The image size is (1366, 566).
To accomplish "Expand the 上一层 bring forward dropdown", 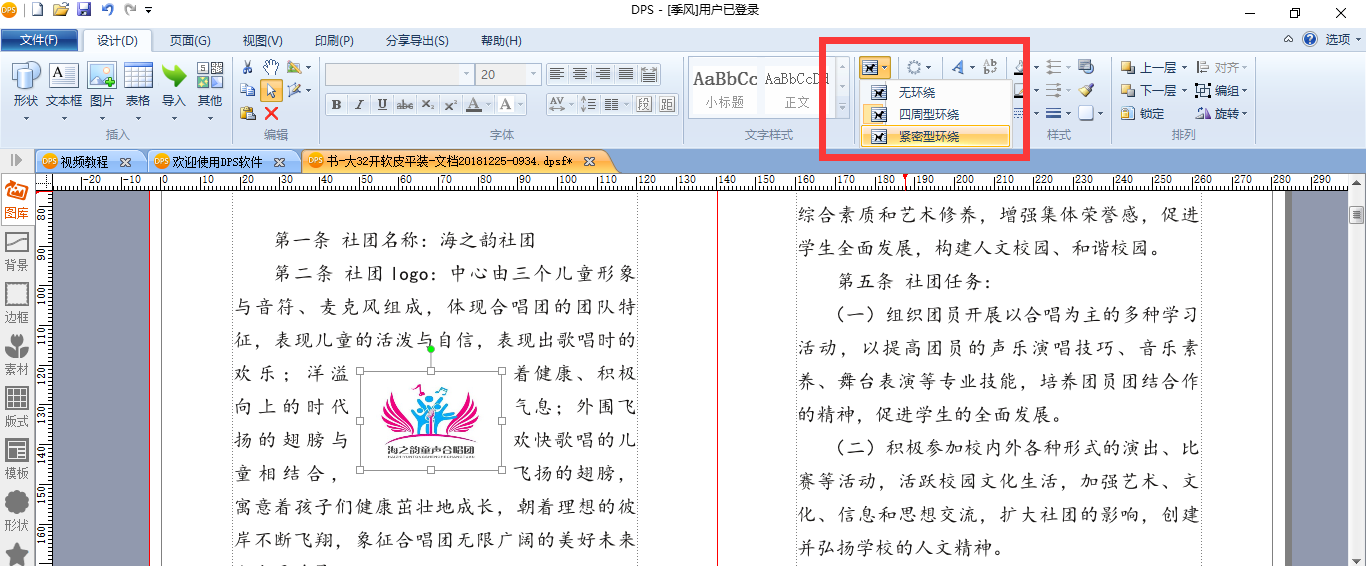I will coord(1184,68).
